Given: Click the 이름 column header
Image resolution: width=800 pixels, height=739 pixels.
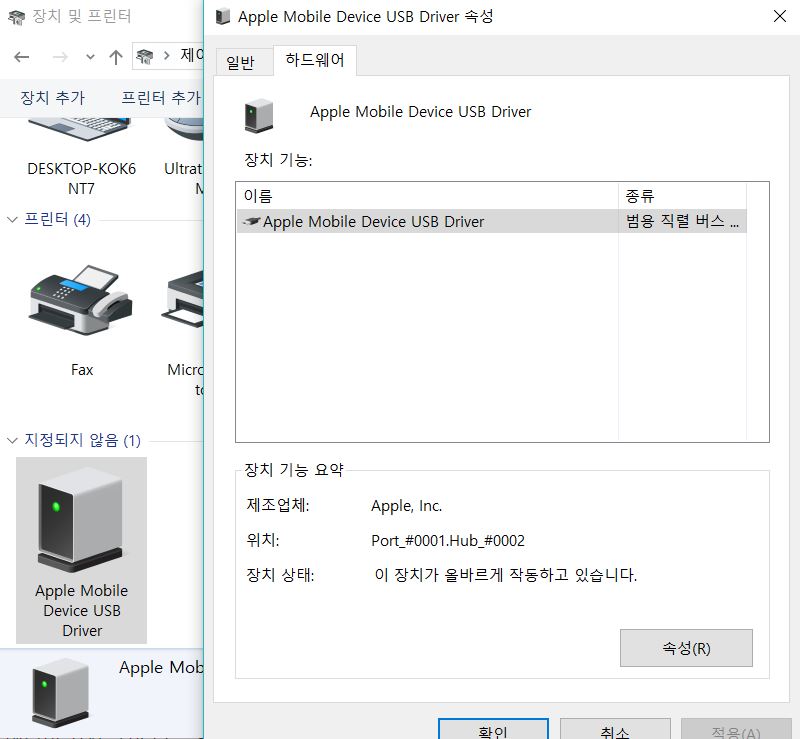Looking at the screenshot, I should 428,195.
